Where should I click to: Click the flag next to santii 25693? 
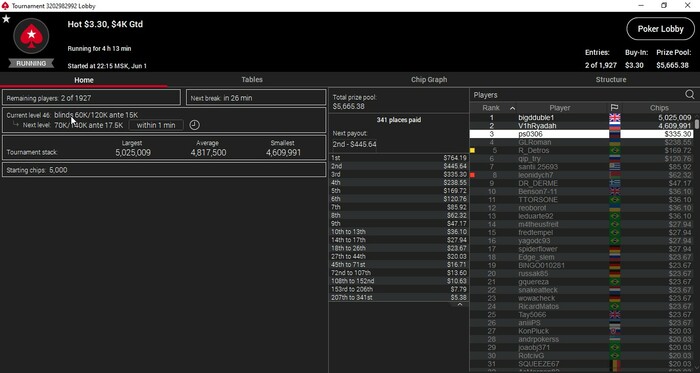615,167
